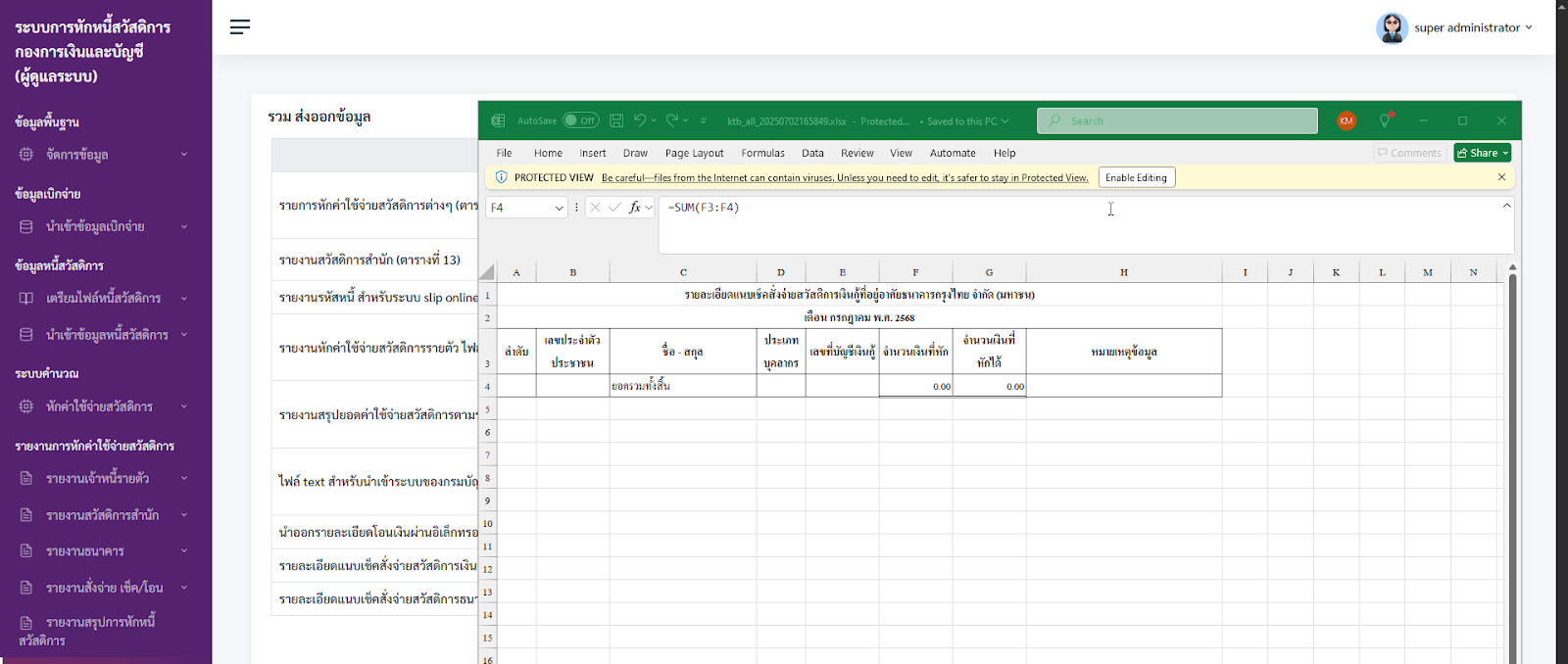Click the formula bar Cancel X icon

click(x=595, y=208)
